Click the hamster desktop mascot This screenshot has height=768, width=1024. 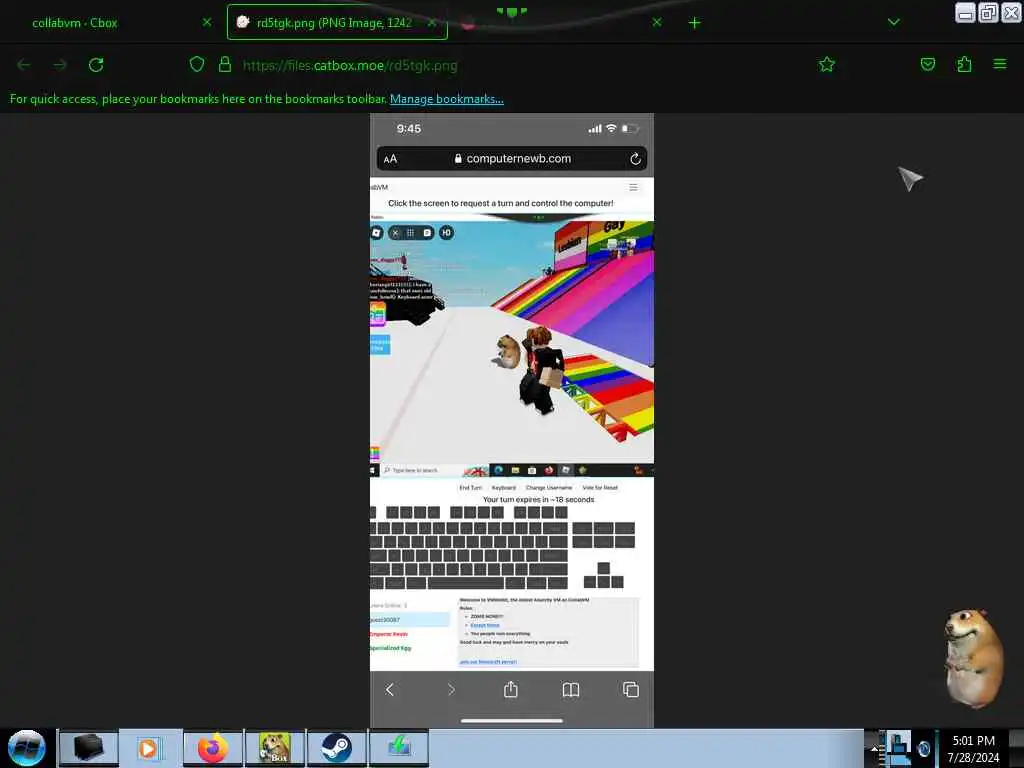(972, 657)
